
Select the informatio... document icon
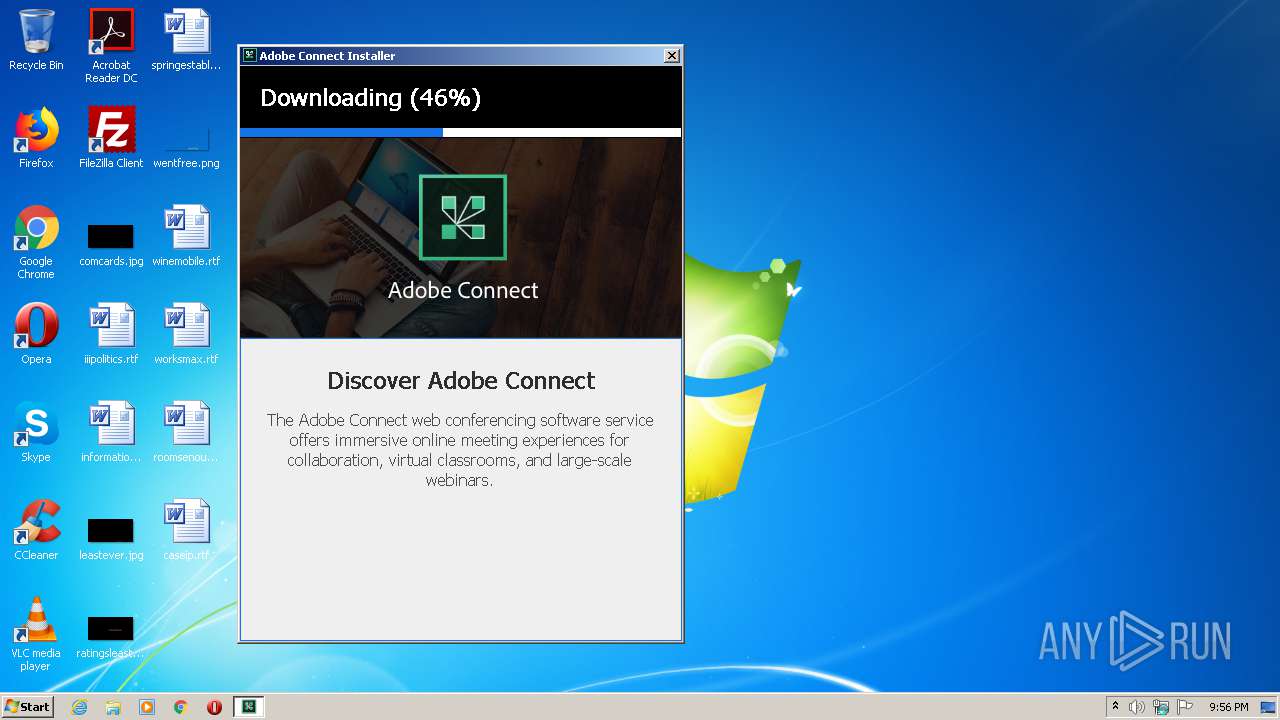pos(111,432)
